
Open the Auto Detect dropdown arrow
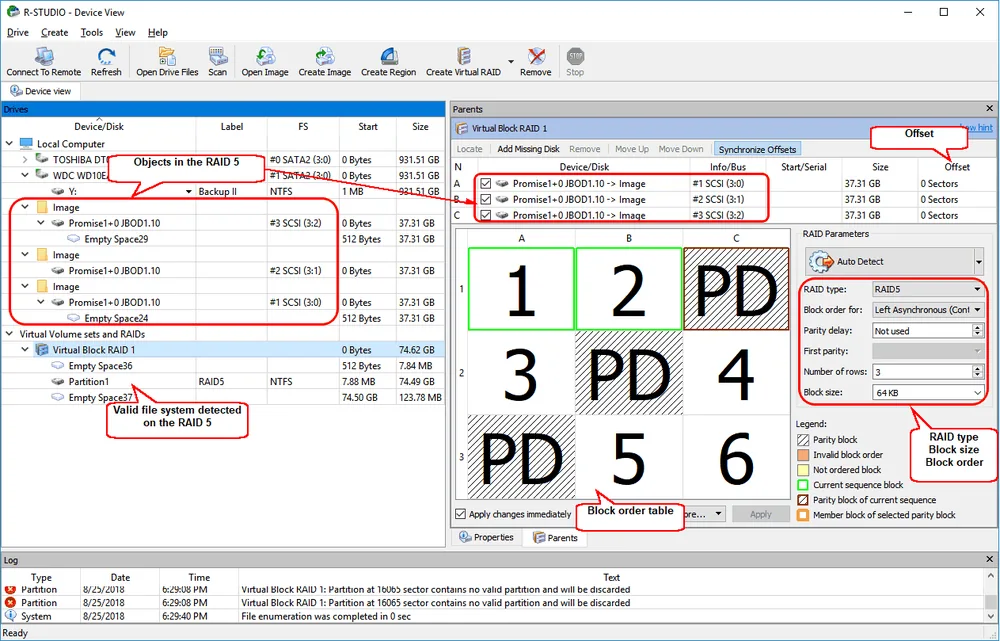tap(978, 262)
